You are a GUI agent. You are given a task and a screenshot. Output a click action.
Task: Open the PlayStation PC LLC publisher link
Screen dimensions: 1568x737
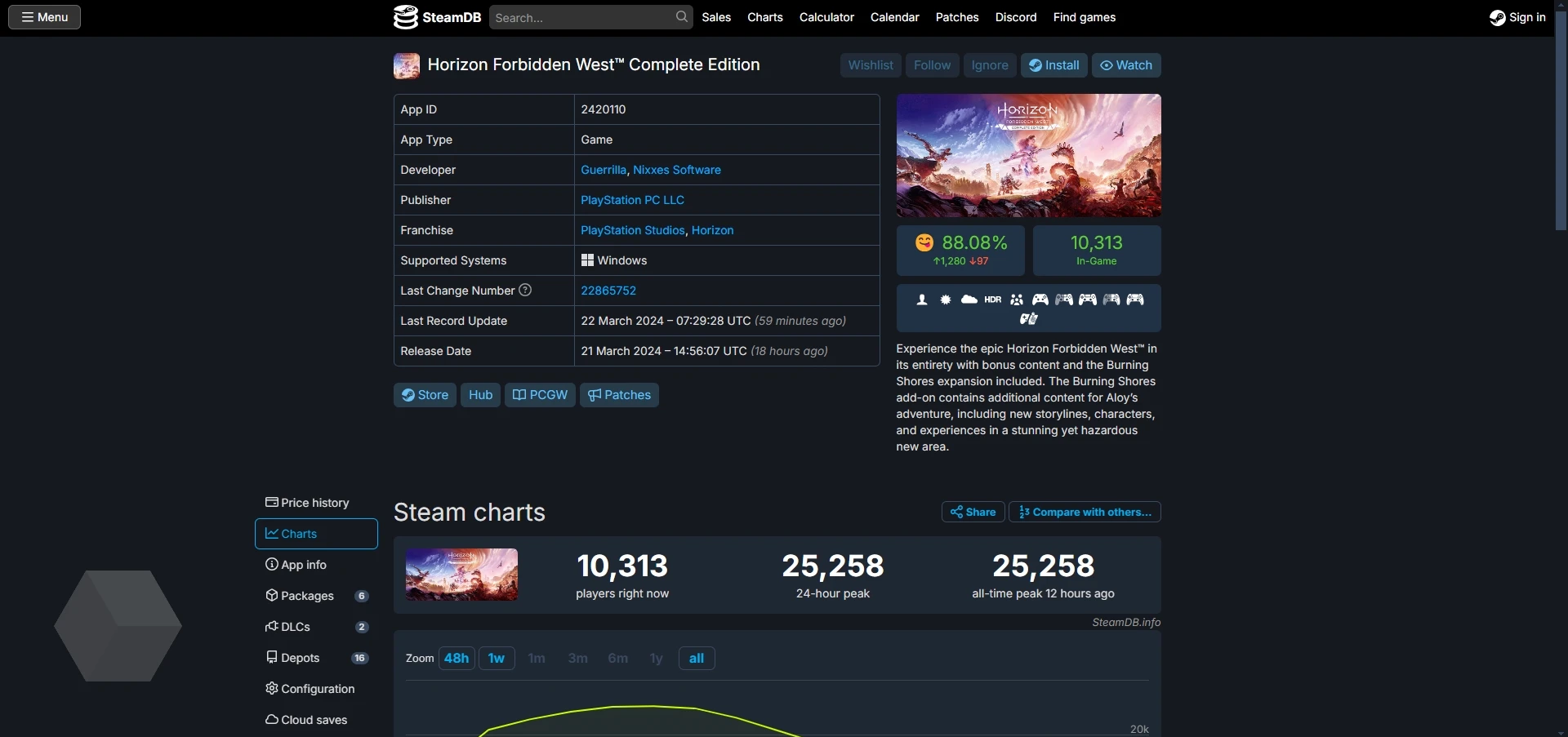click(x=632, y=200)
